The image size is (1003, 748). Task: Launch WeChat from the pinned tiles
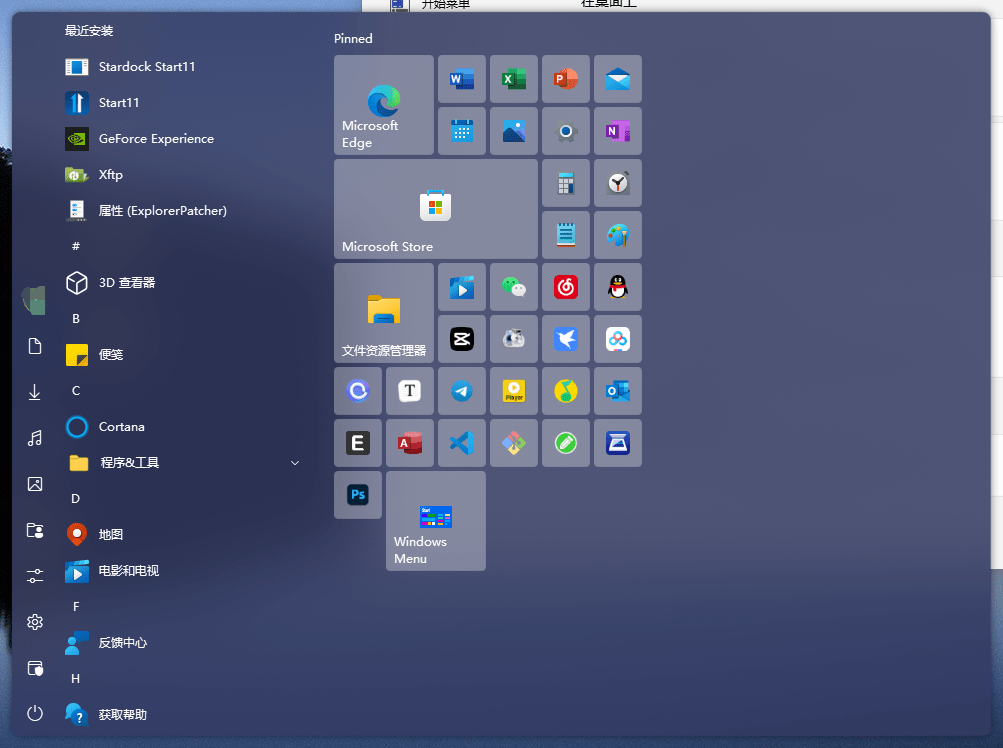(x=514, y=287)
